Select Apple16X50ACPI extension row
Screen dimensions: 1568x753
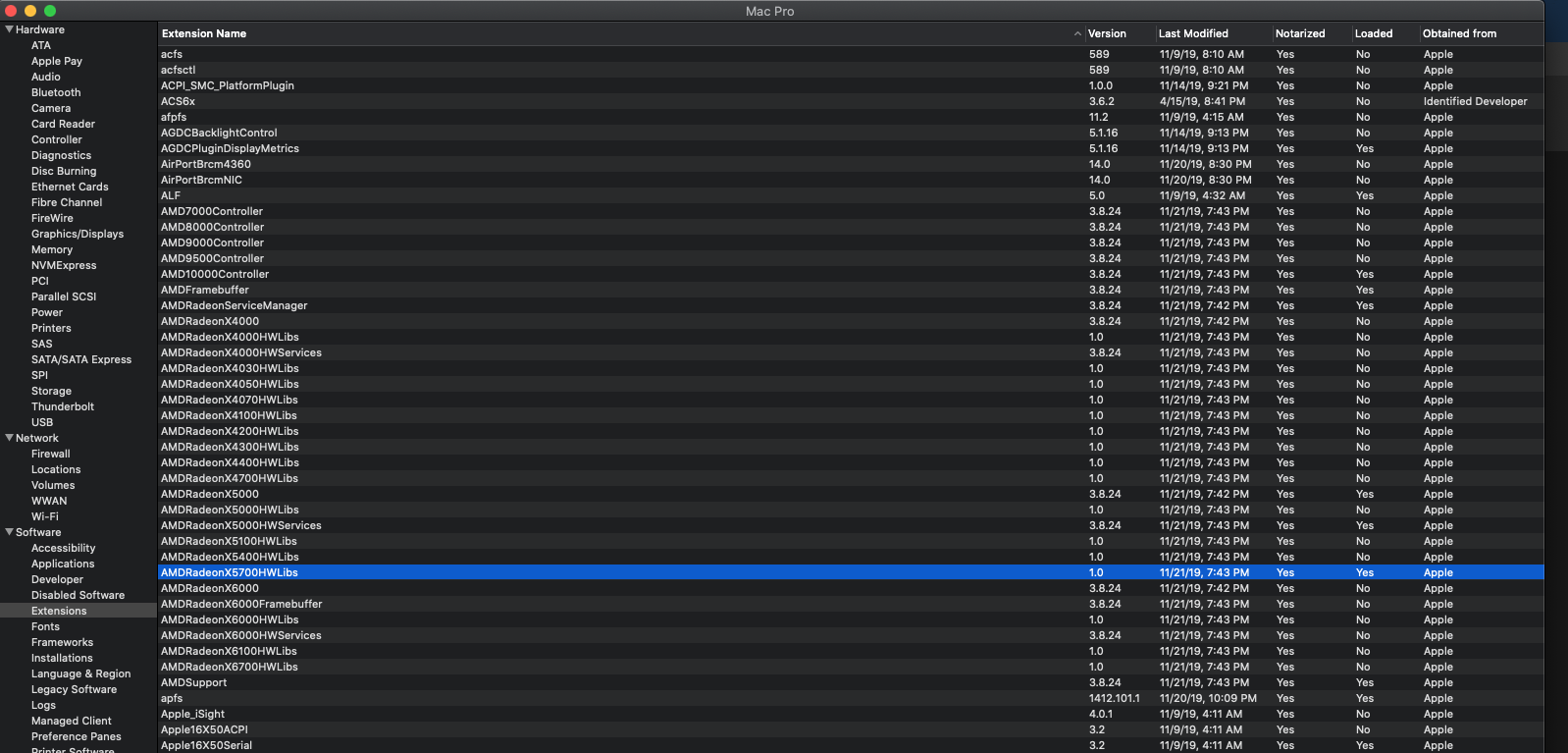(851, 729)
